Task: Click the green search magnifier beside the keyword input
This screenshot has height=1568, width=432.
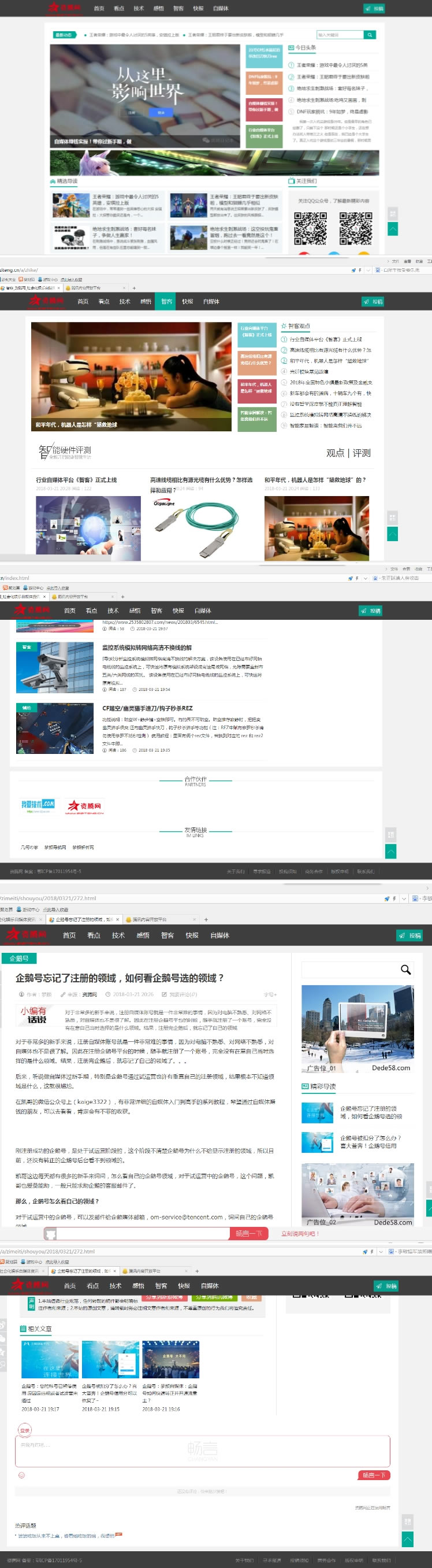Action: pos(369,35)
